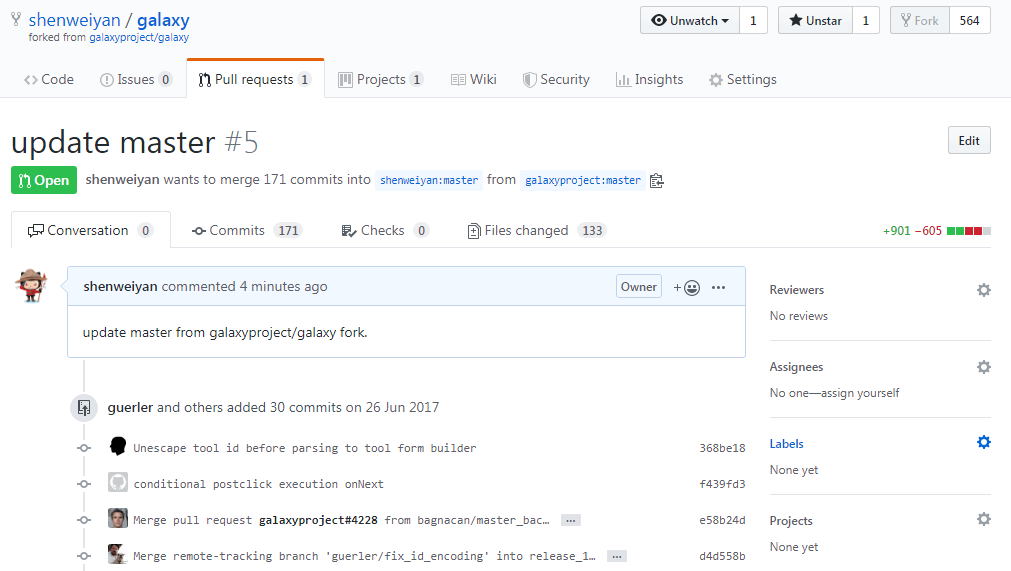The height and width of the screenshot is (571, 1011).
Task: Click the Unstar button
Action: coord(815,21)
